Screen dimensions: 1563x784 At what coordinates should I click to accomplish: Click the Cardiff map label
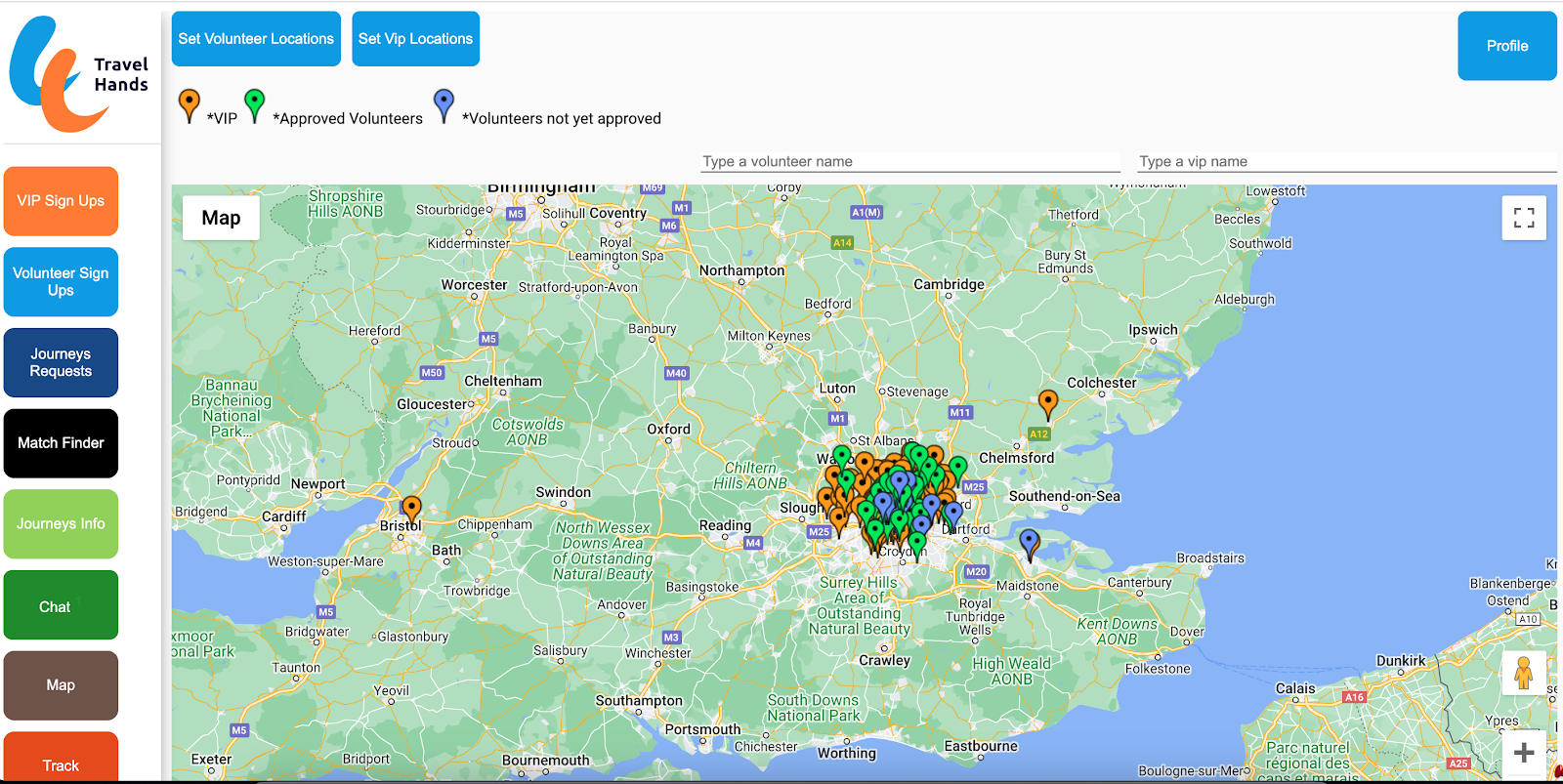coord(283,516)
